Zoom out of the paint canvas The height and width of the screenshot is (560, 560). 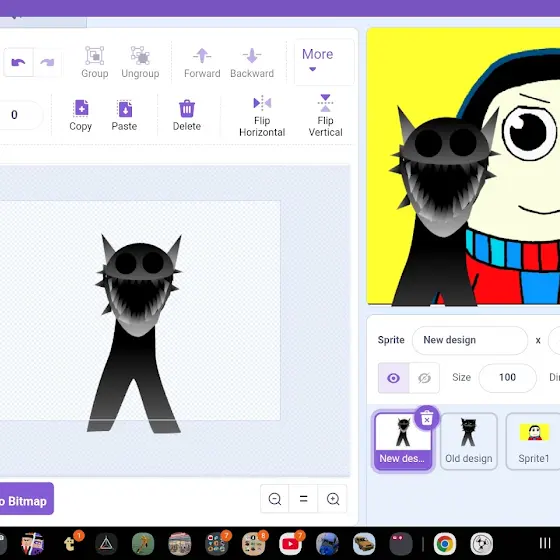pos(275,499)
